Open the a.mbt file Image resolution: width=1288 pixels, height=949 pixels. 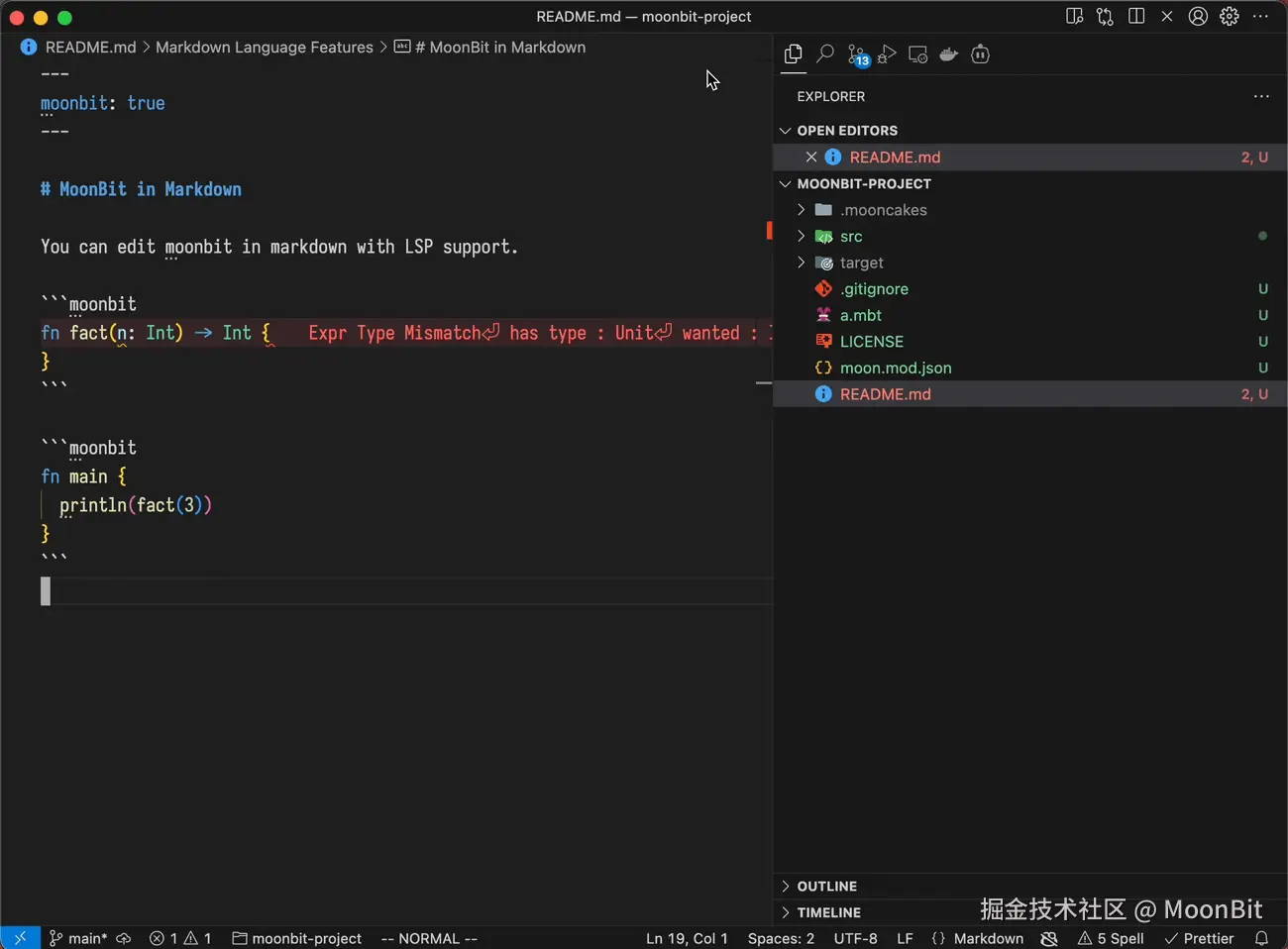click(x=860, y=315)
